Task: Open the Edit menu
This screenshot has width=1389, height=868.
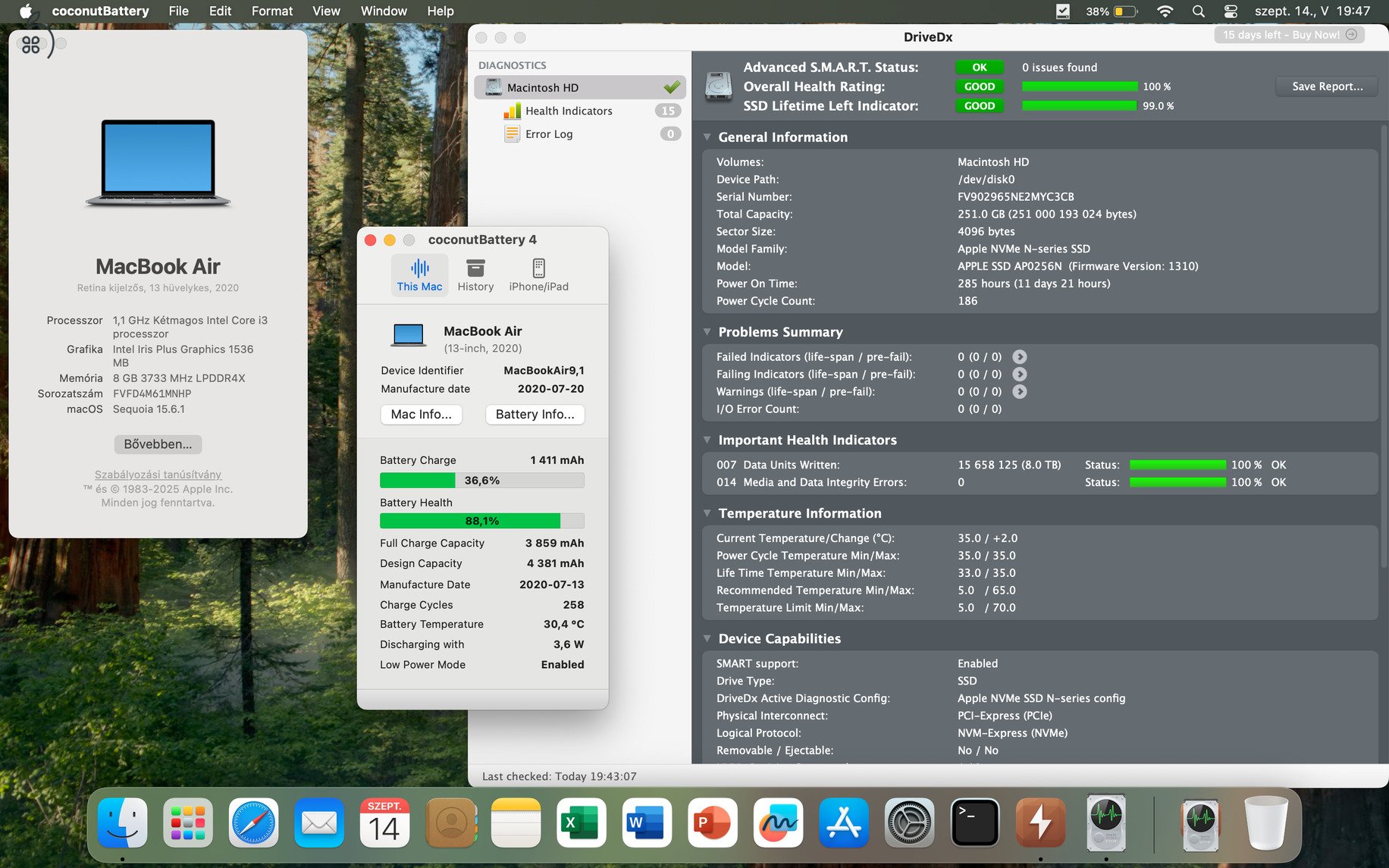Action: pos(220,11)
